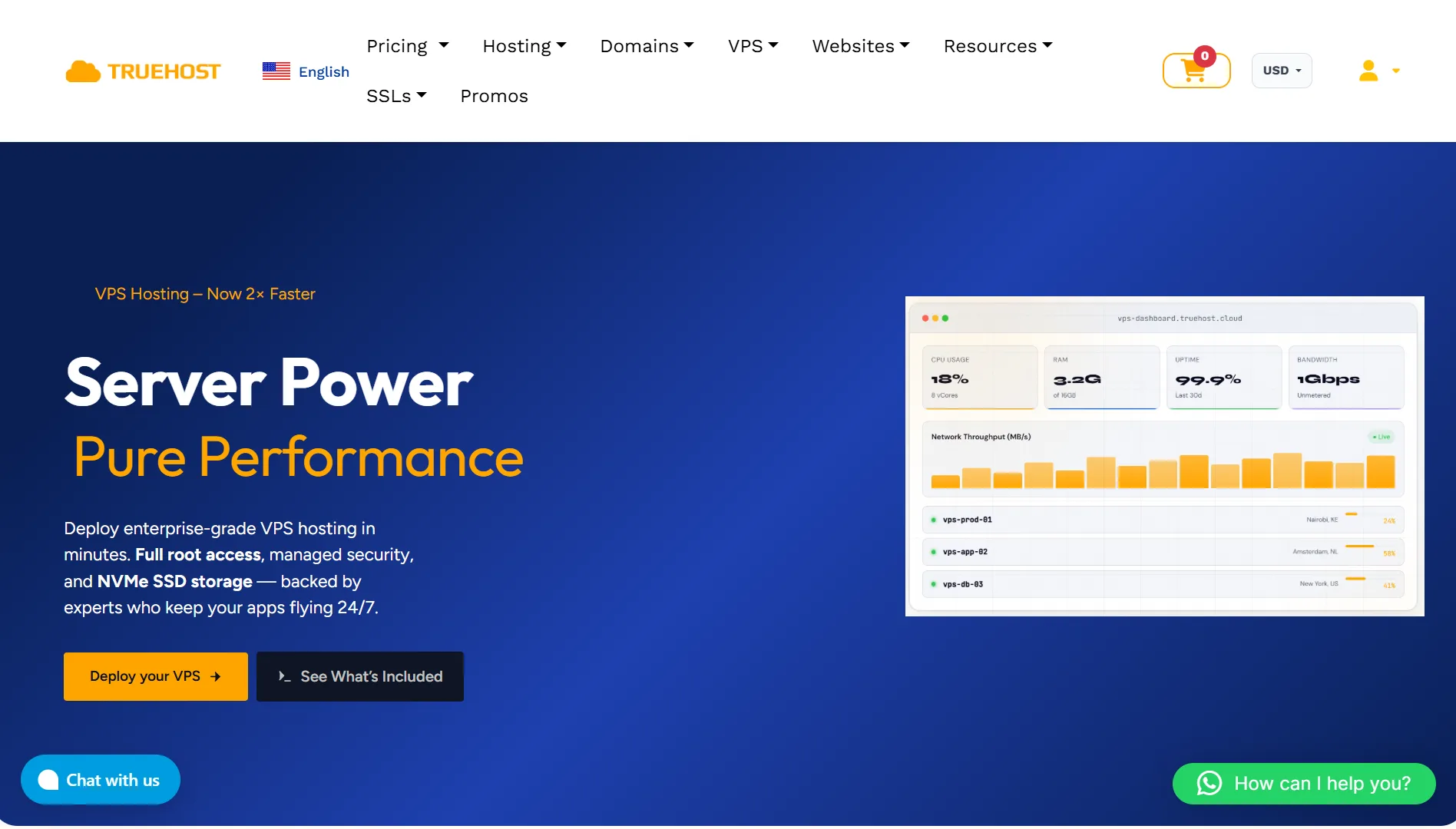Expand the Pricing menu
This screenshot has height=829, width=1456.
click(408, 46)
